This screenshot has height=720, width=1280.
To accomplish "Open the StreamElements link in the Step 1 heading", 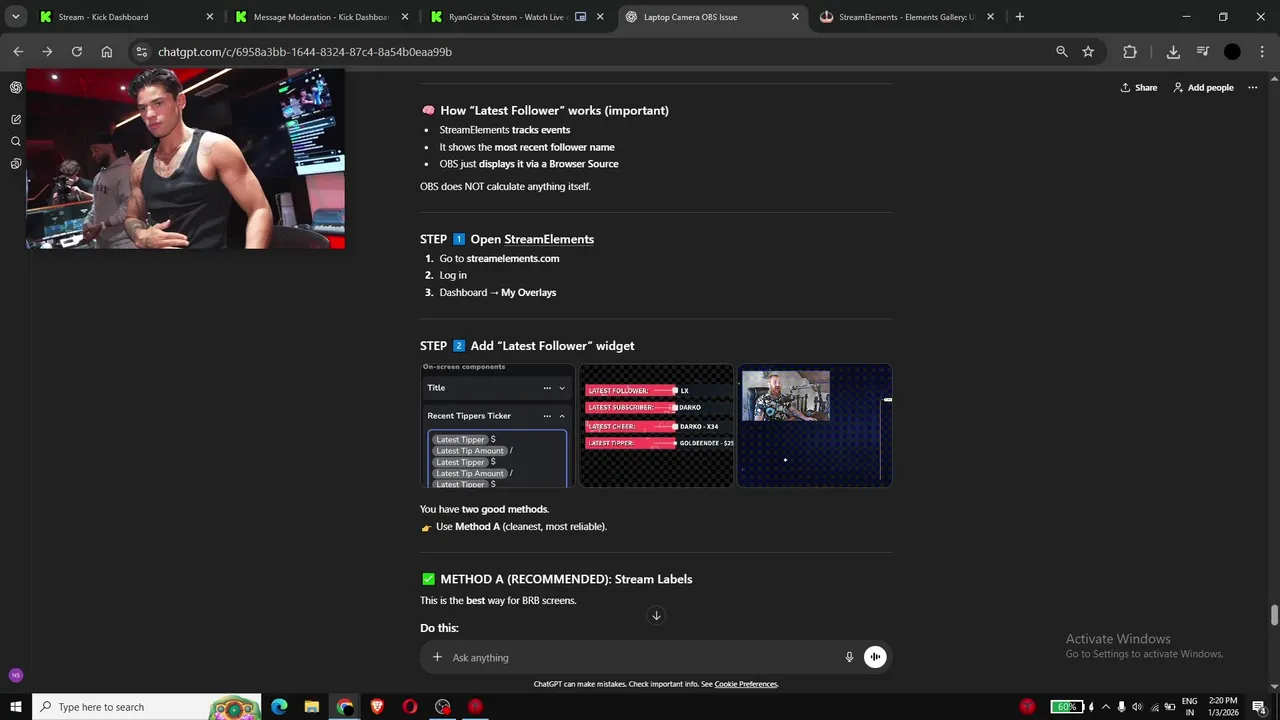I will click(549, 239).
